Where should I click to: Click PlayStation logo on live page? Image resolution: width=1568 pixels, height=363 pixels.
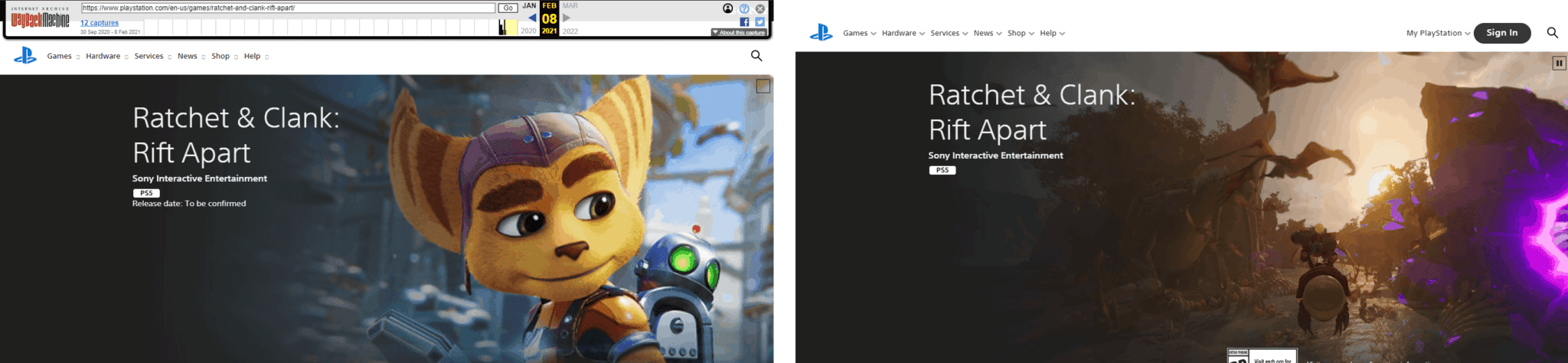[x=822, y=33]
